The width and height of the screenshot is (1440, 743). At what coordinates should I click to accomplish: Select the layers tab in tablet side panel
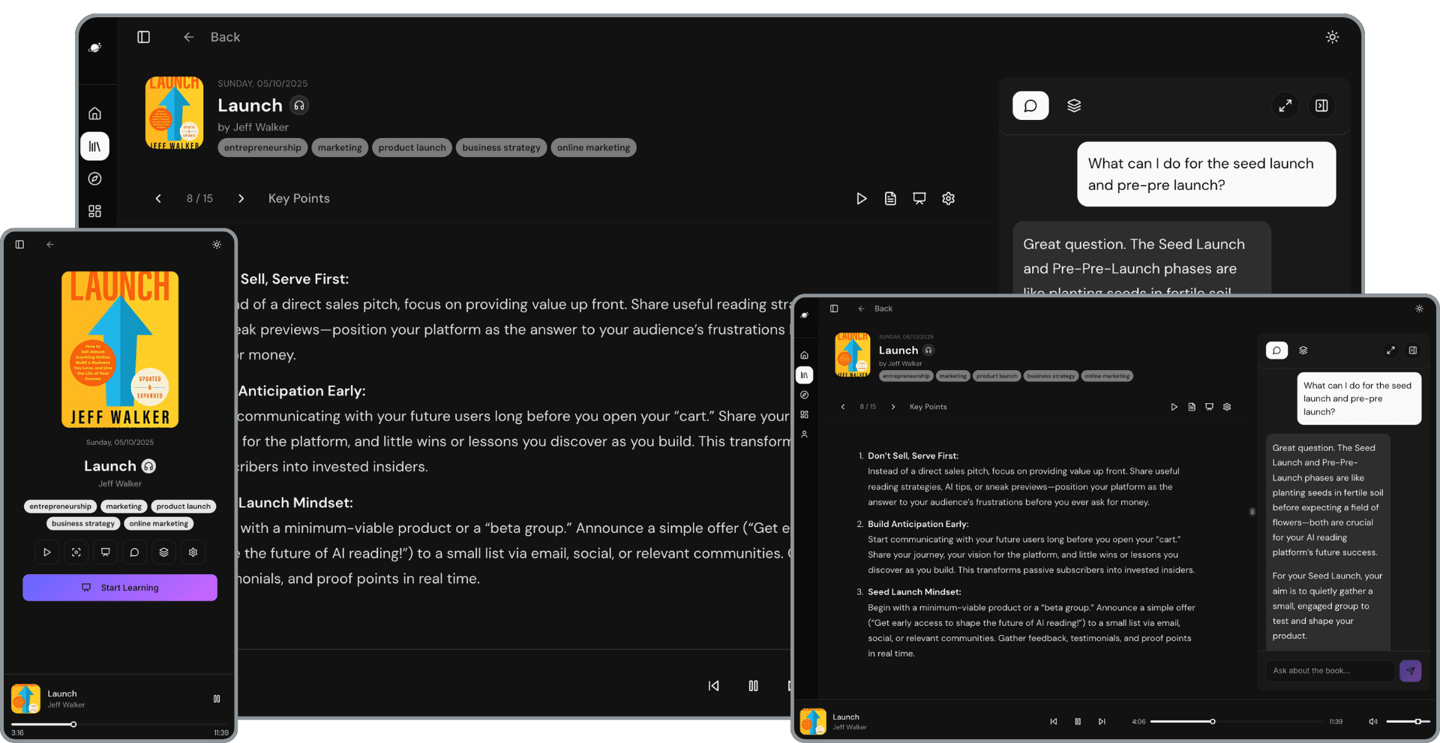point(1303,350)
